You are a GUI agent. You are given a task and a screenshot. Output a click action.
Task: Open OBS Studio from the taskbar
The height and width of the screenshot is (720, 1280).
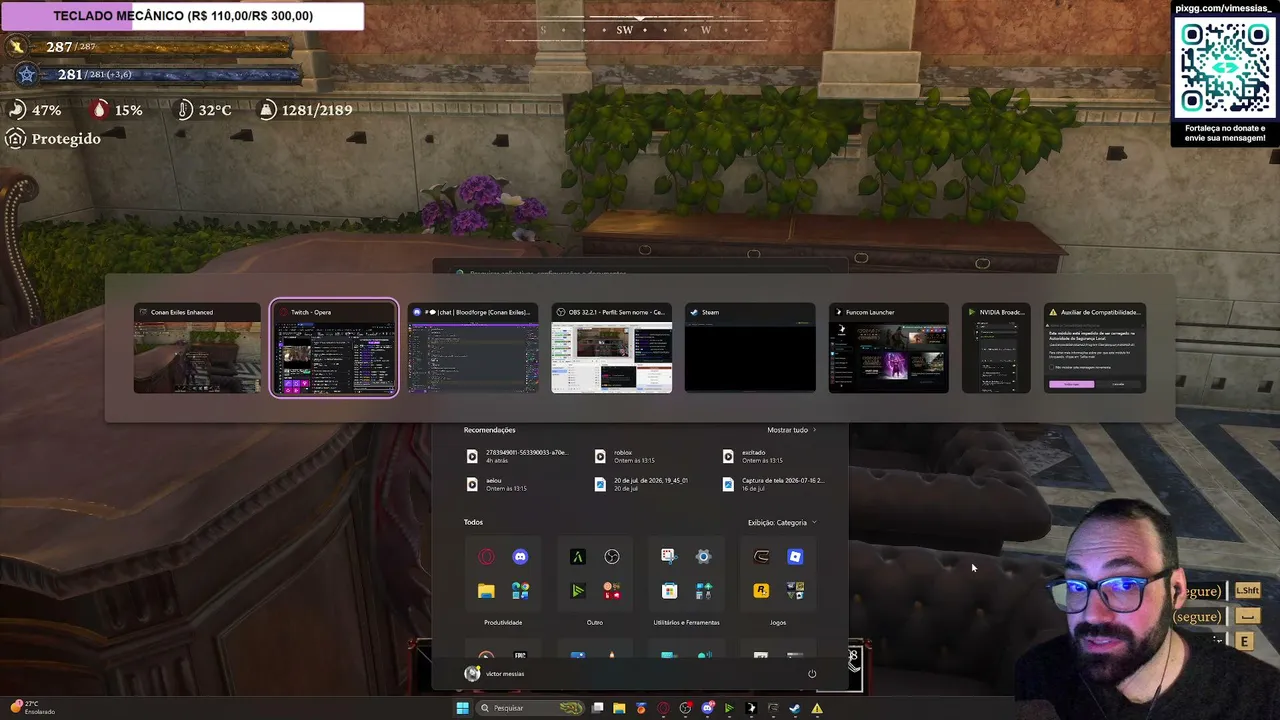click(x=685, y=708)
